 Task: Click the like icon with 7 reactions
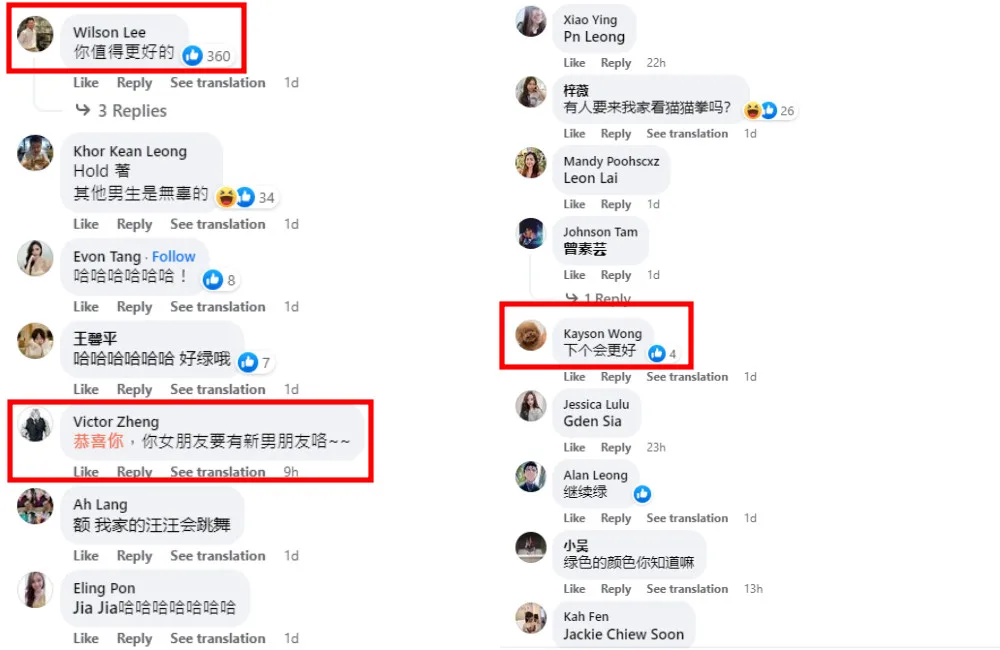248,362
